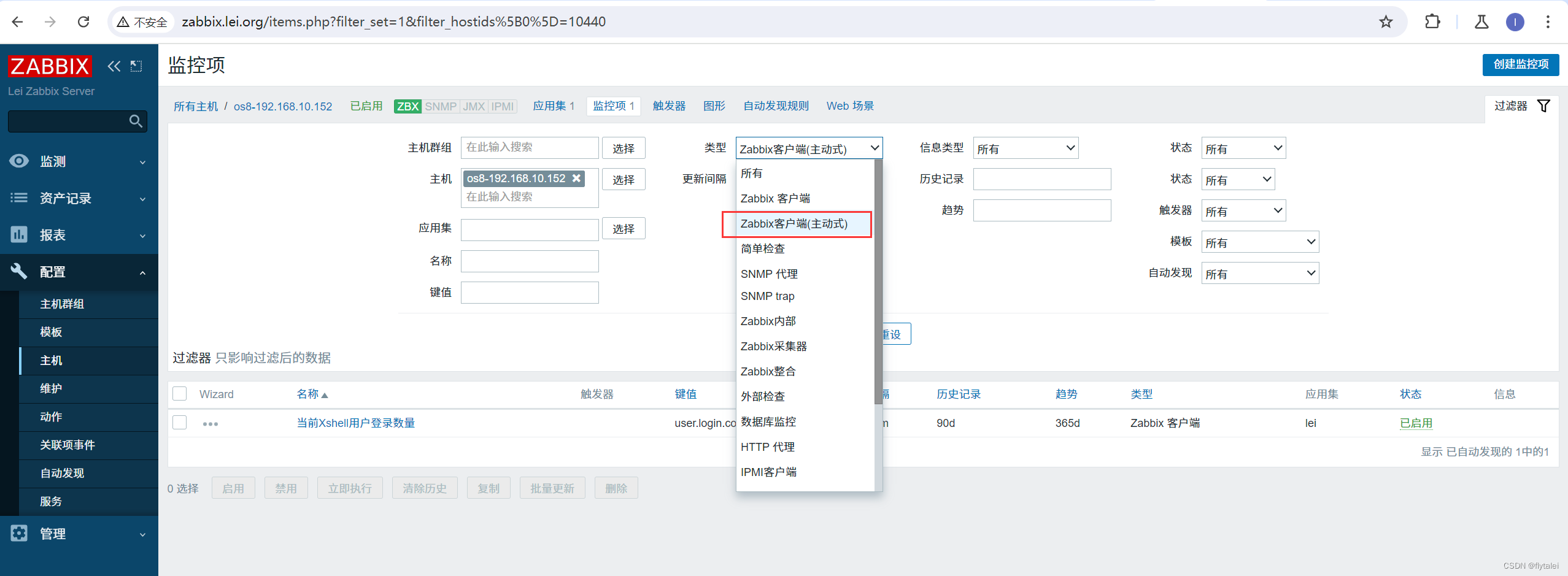Screen dimensions: 1568x576
Task: Click the not-secure warning icon in address bar
Action: click(x=123, y=22)
